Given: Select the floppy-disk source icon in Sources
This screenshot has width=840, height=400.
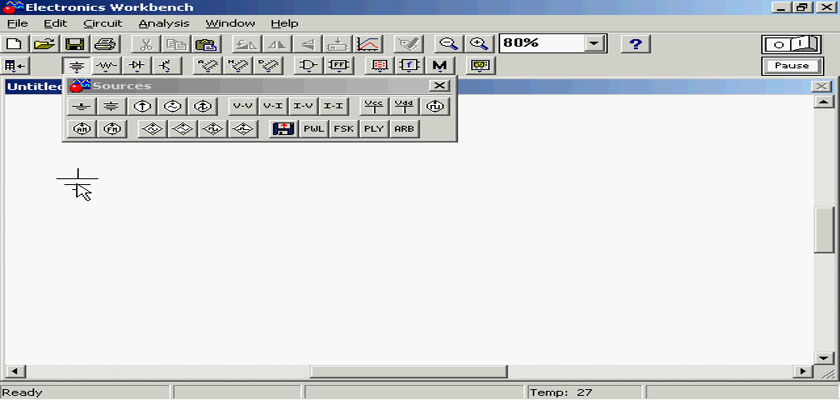Looking at the screenshot, I should pyautogui.click(x=283, y=129).
